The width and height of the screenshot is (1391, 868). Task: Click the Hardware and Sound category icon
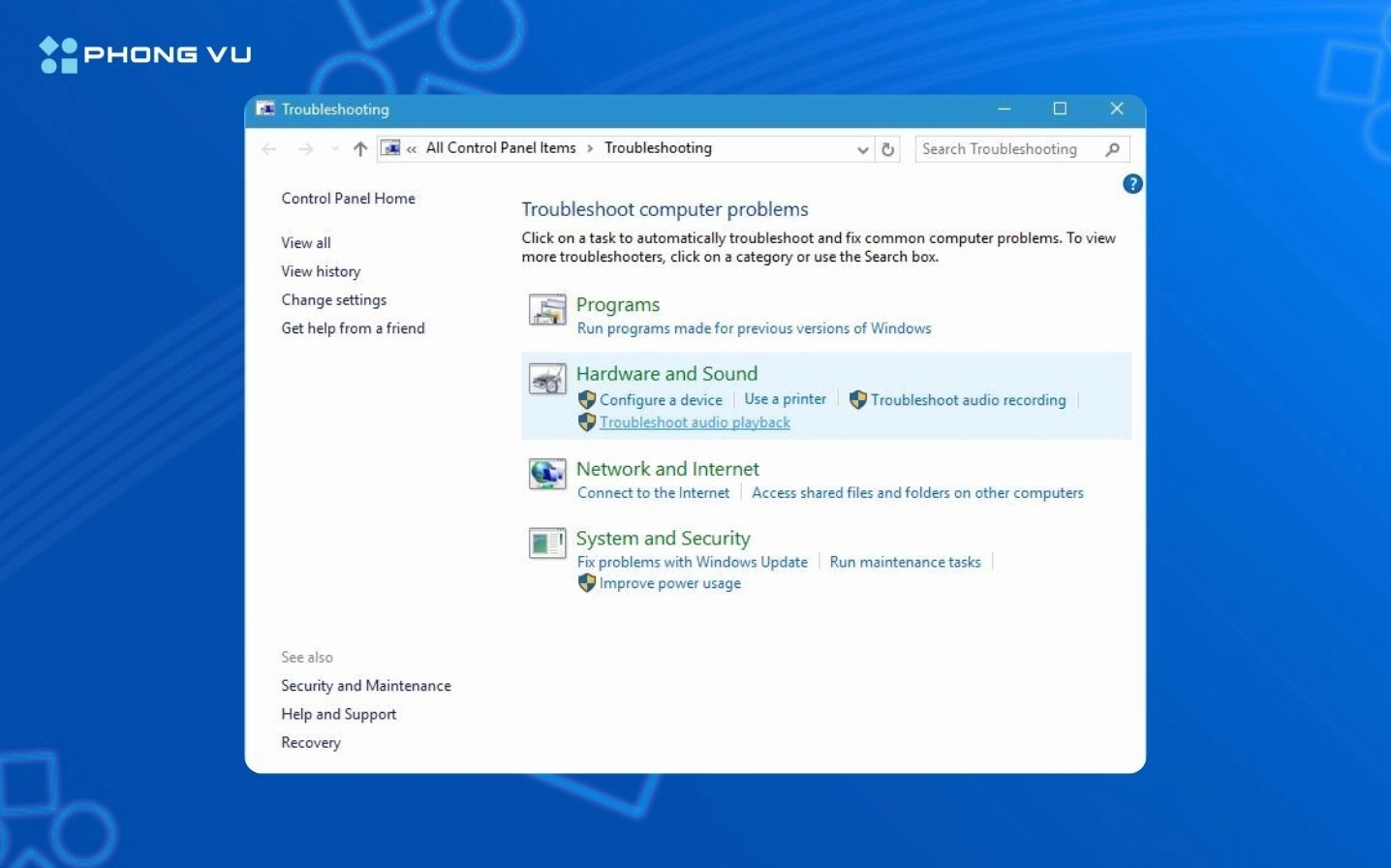click(547, 379)
